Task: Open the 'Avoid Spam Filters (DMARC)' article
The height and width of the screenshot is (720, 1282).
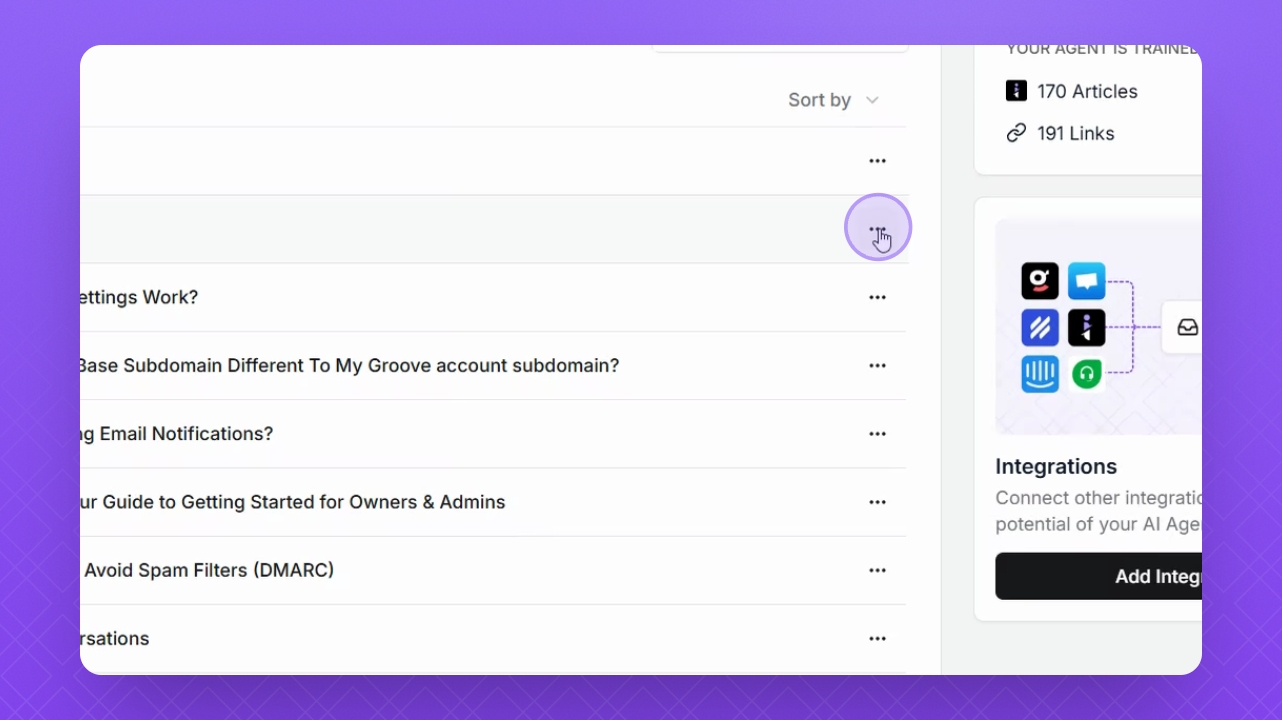Action: coord(208,570)
